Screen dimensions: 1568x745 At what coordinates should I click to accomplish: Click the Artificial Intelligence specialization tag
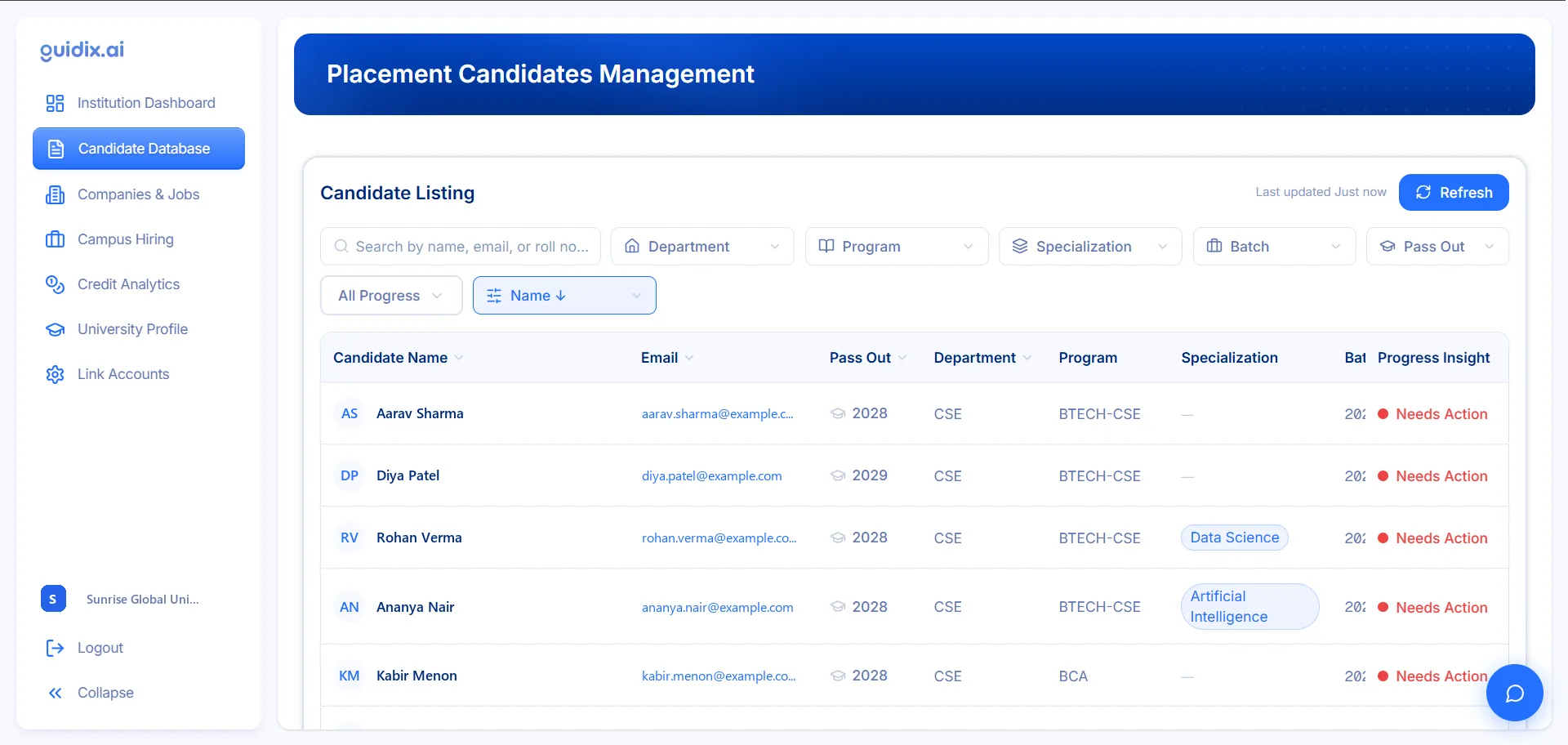pyautogui.click(x=1249, y=606)
